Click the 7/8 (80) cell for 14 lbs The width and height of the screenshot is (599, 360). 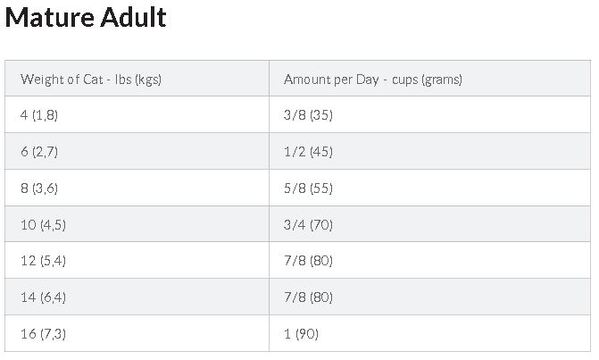point(430,297)
